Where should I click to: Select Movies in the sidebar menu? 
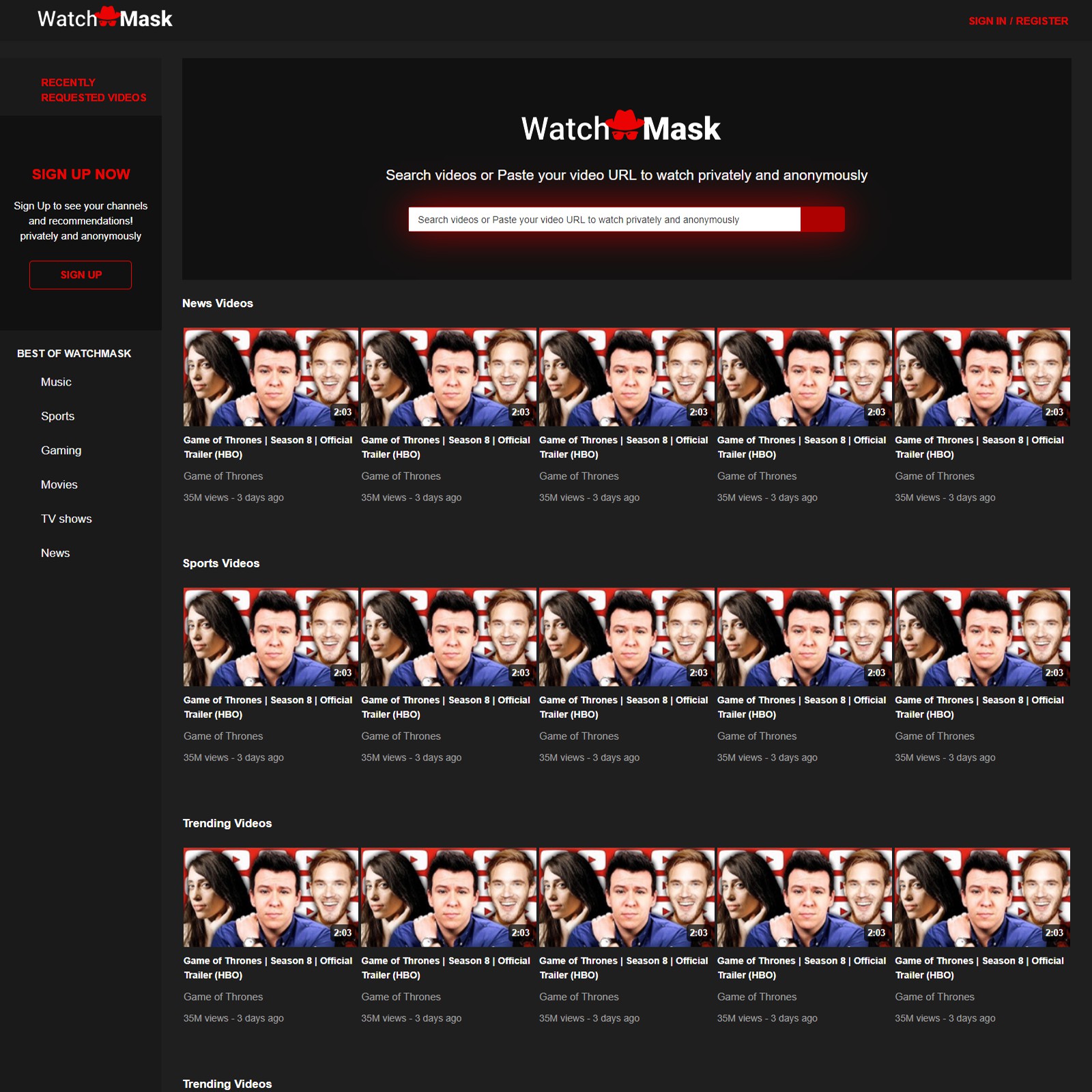point(59,485)
